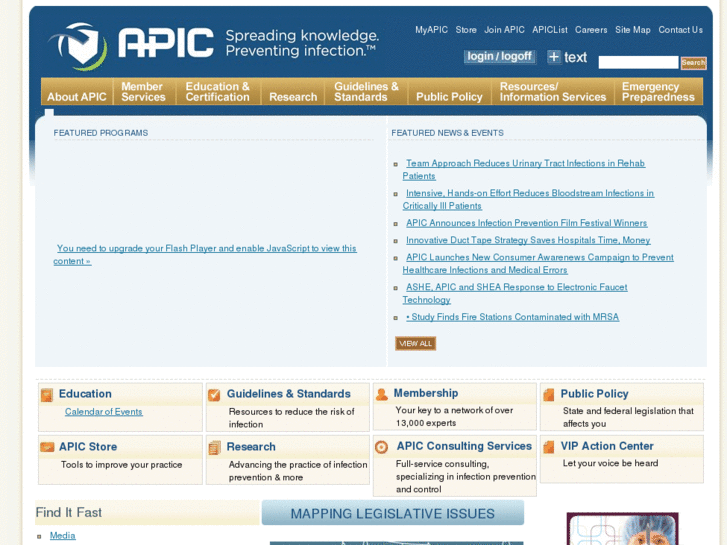Open the Careers link
The height and width of the screenshot is (545, 727).
click(591, 30)
